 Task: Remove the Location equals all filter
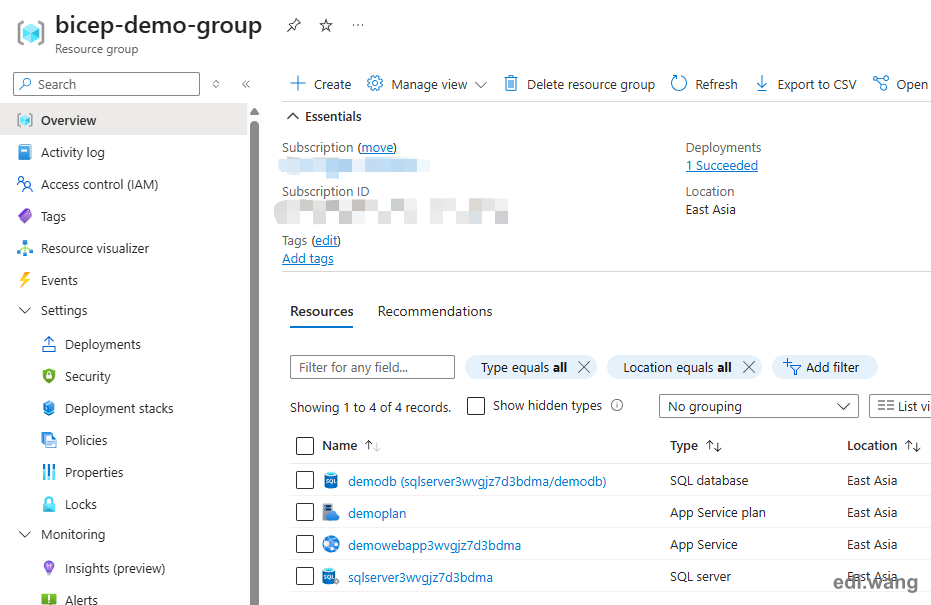749,368
